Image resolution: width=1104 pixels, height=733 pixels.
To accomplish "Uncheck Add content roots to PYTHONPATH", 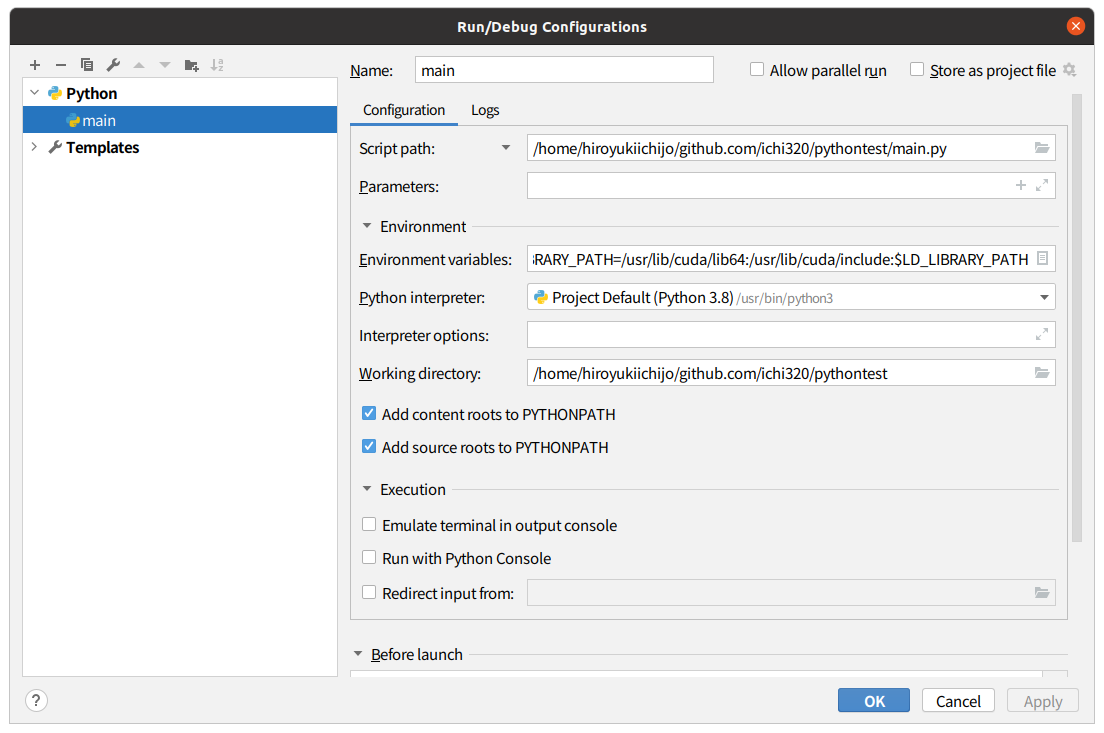I will [369, 414].
